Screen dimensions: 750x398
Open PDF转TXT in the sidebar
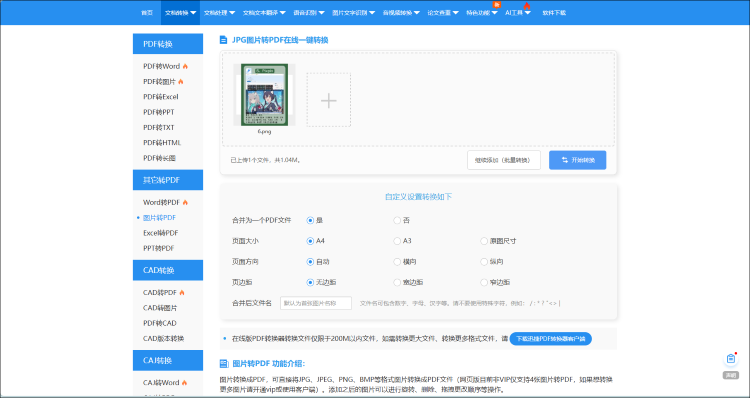(159, 127)
